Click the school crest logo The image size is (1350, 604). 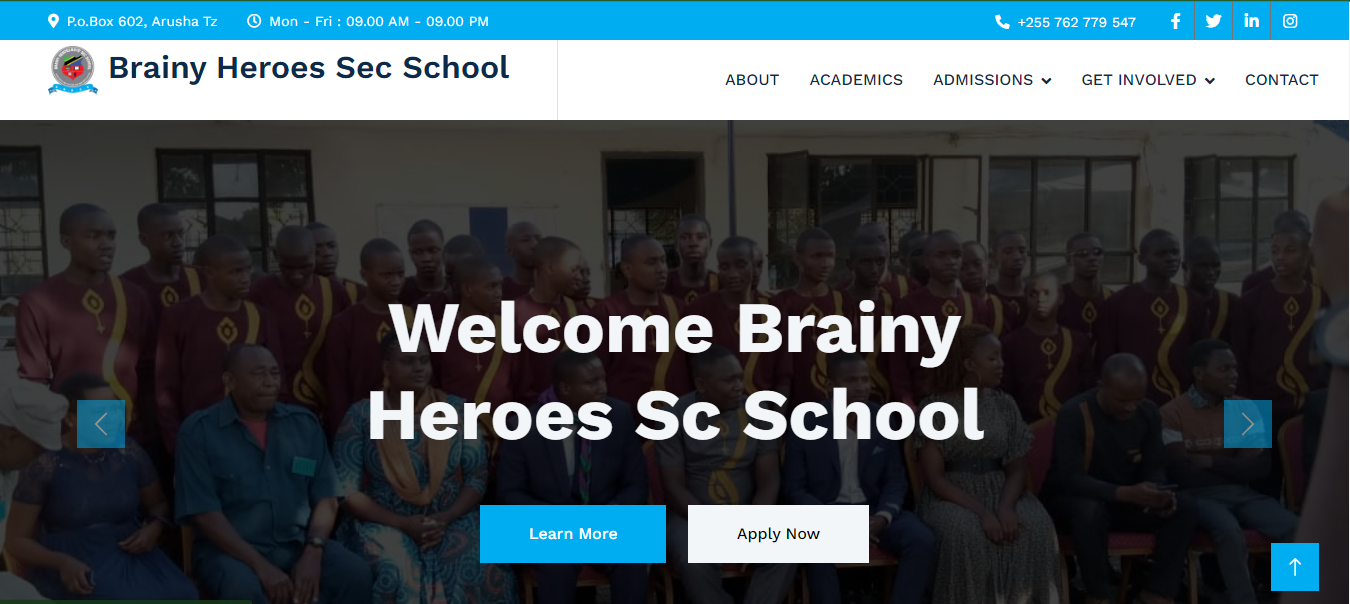[73, 70]
